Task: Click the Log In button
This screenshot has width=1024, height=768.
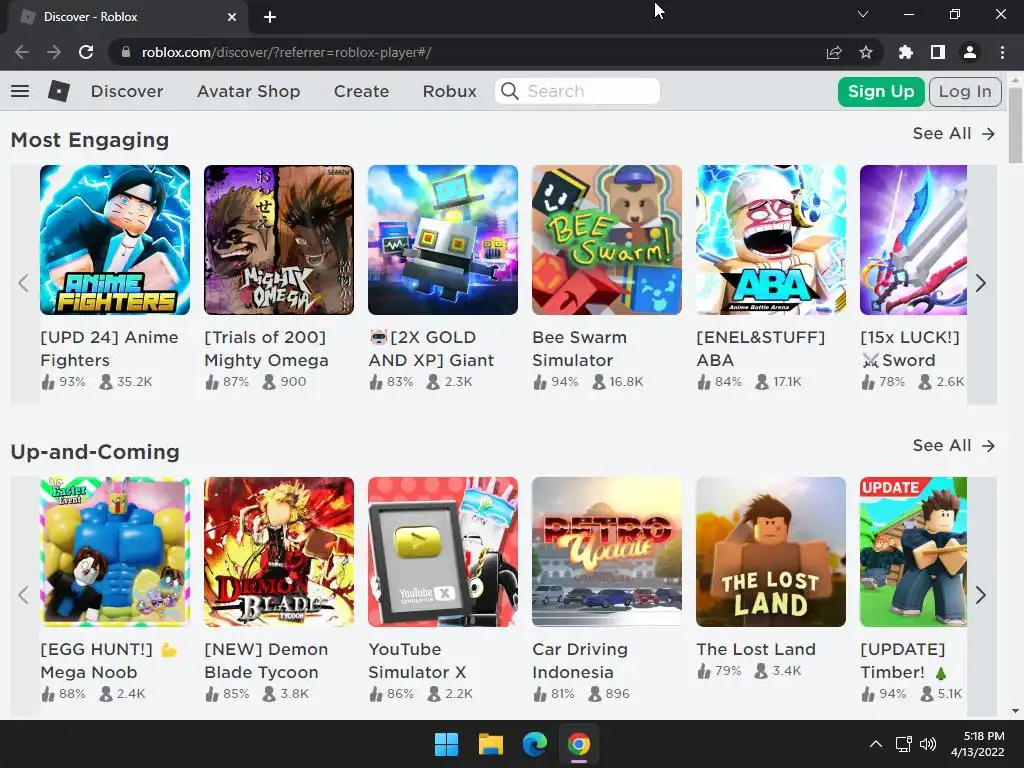Action: click(x=965, y=91)
